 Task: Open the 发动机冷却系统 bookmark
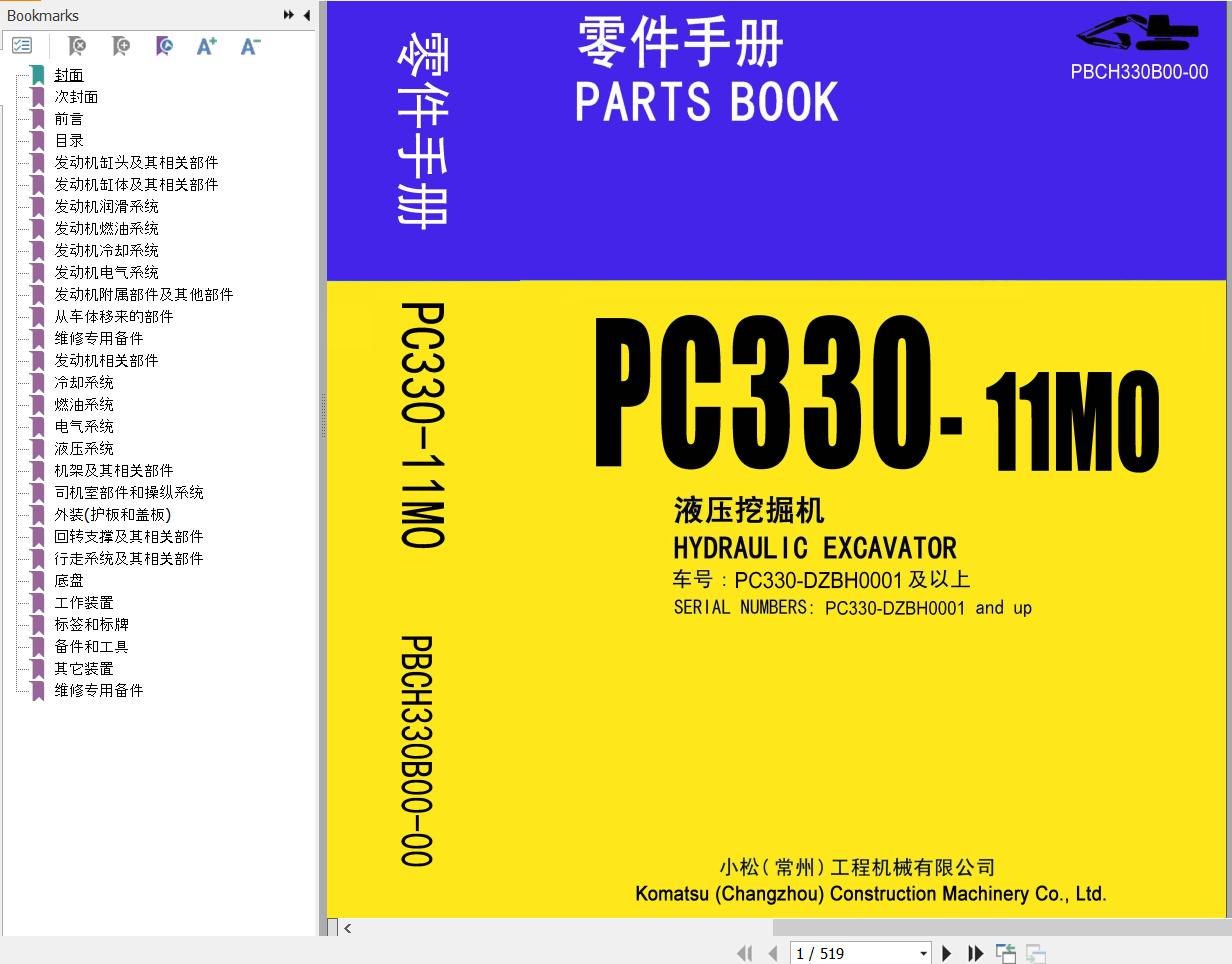click(106, 251)
